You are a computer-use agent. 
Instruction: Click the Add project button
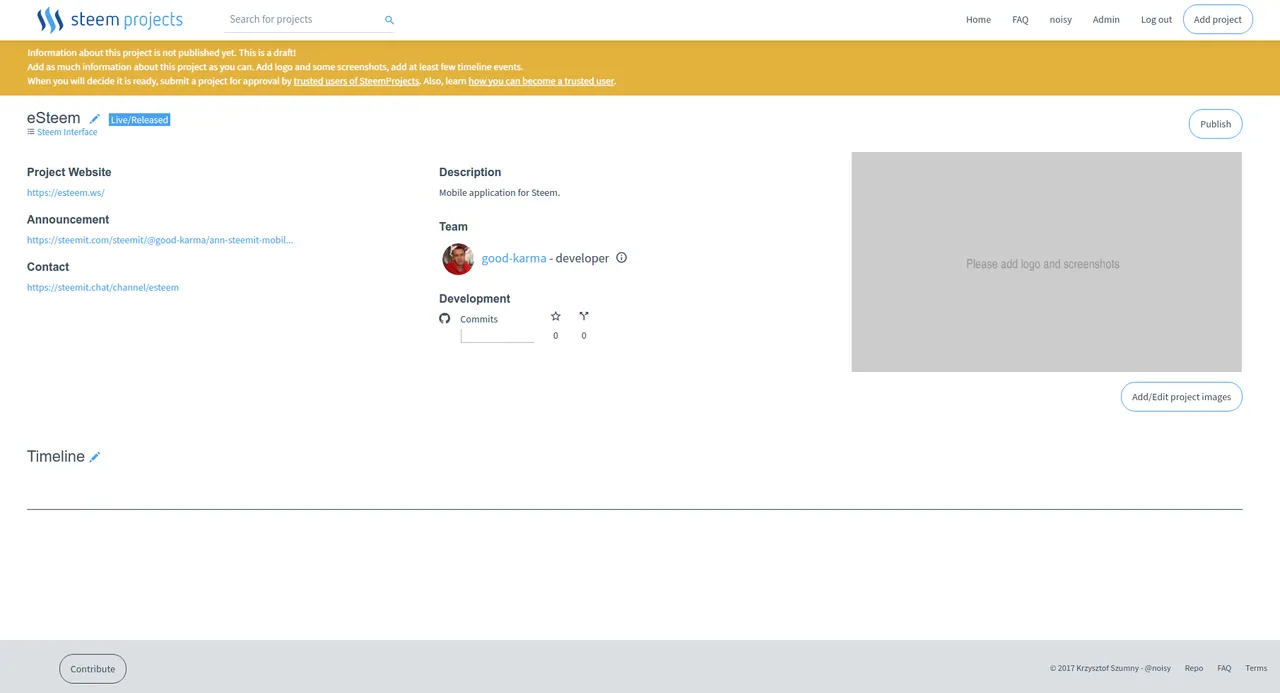pyautogui.click(x=1217, y=19)
